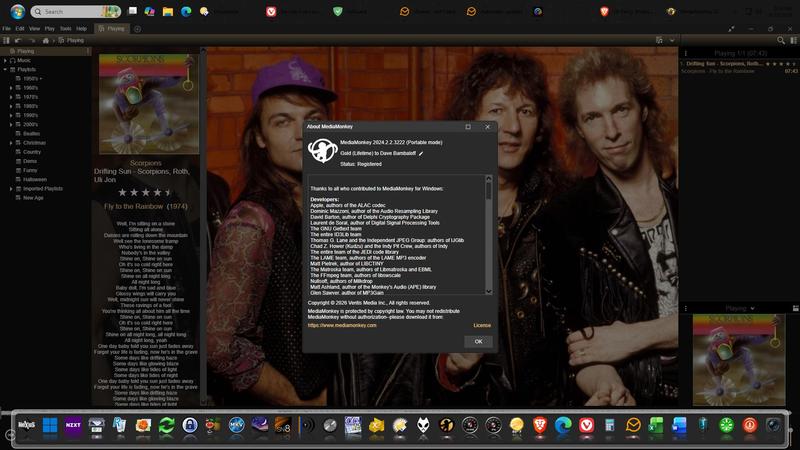The width and height of the screenshot is (800, 450).
Task: Collapse the Playlists tree node
Action: coord(5,69)
